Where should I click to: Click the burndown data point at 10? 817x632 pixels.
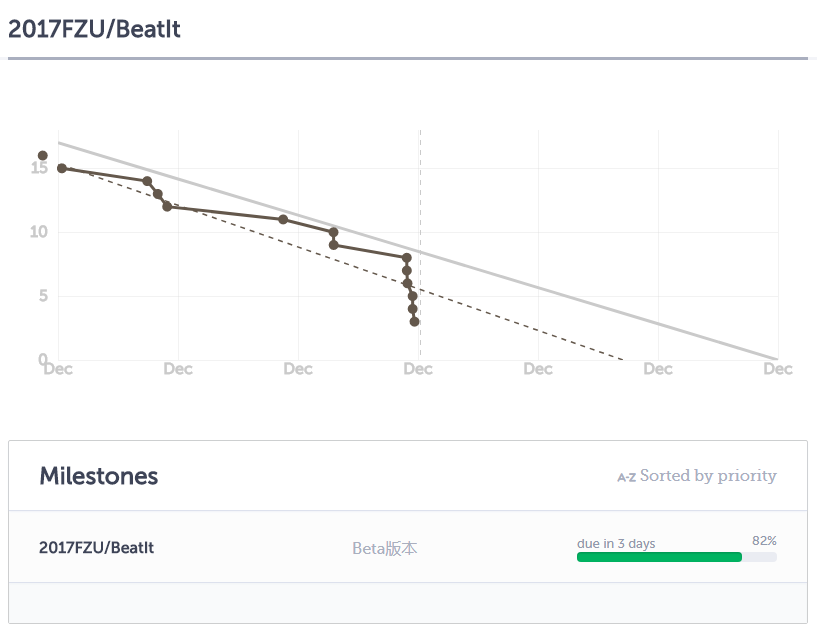pos(333,232)
